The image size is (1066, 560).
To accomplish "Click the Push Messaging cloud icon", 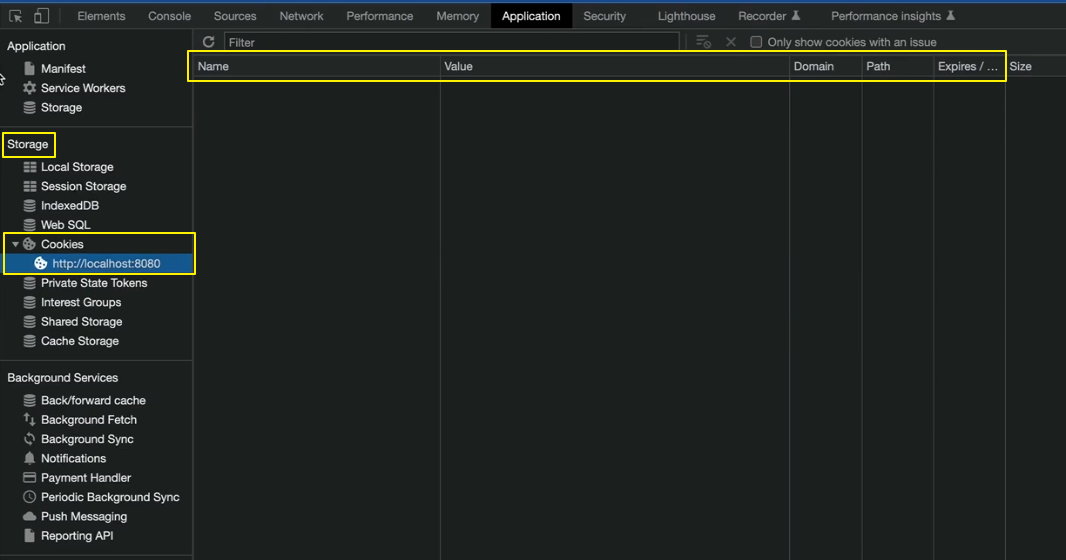I will [29, 517].
